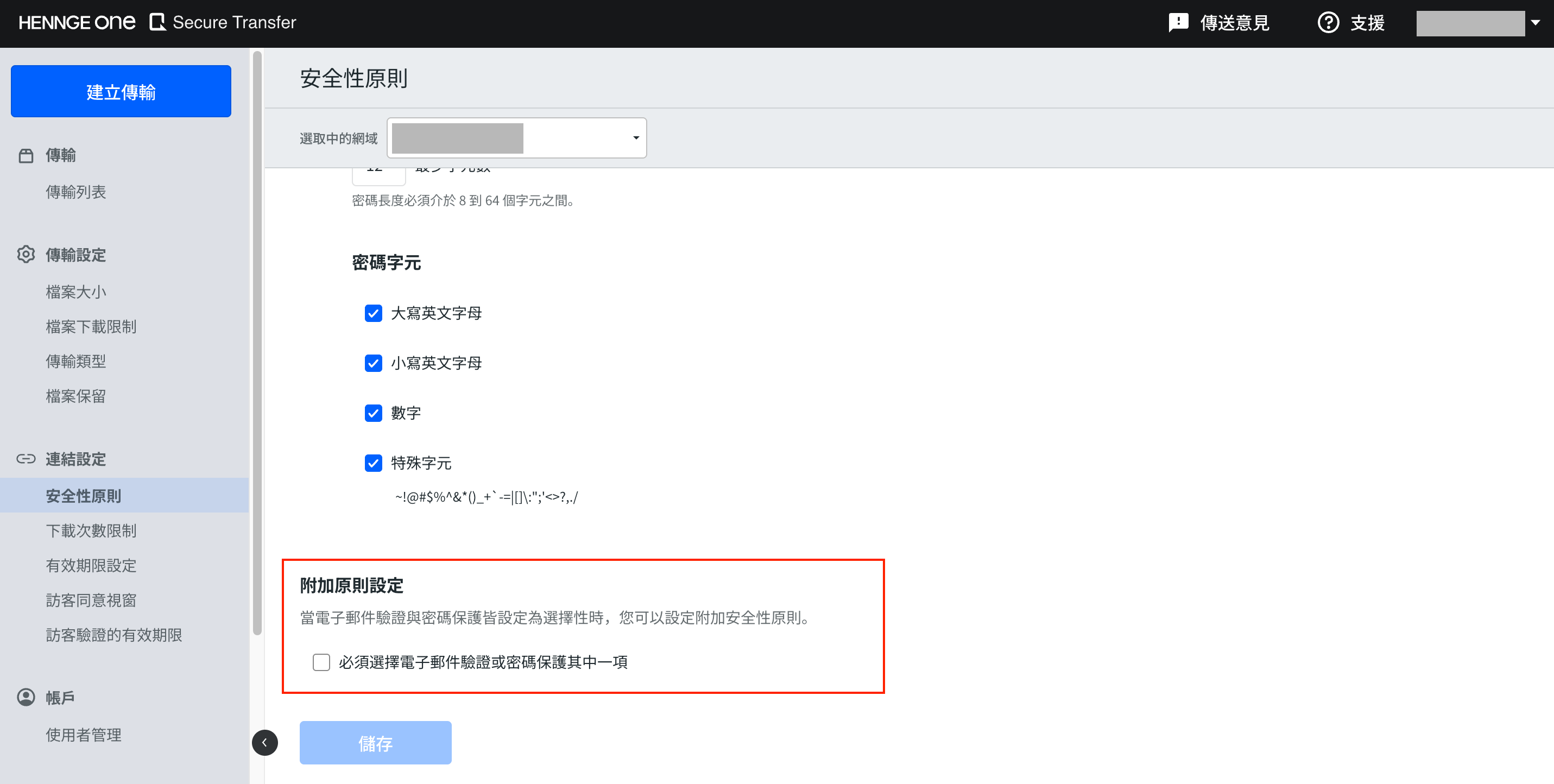This screenshot has height=784, width=1554.
Task: Click the 安全性原則 page title
Action: coord(353,78)
